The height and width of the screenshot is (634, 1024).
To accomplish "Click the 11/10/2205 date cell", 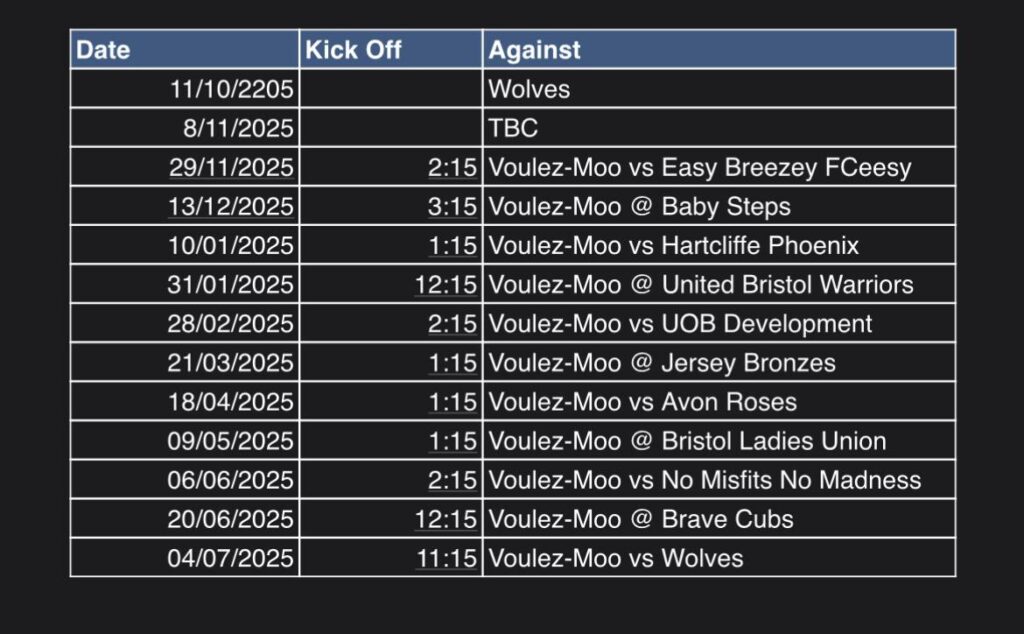I will click(232, 89).
